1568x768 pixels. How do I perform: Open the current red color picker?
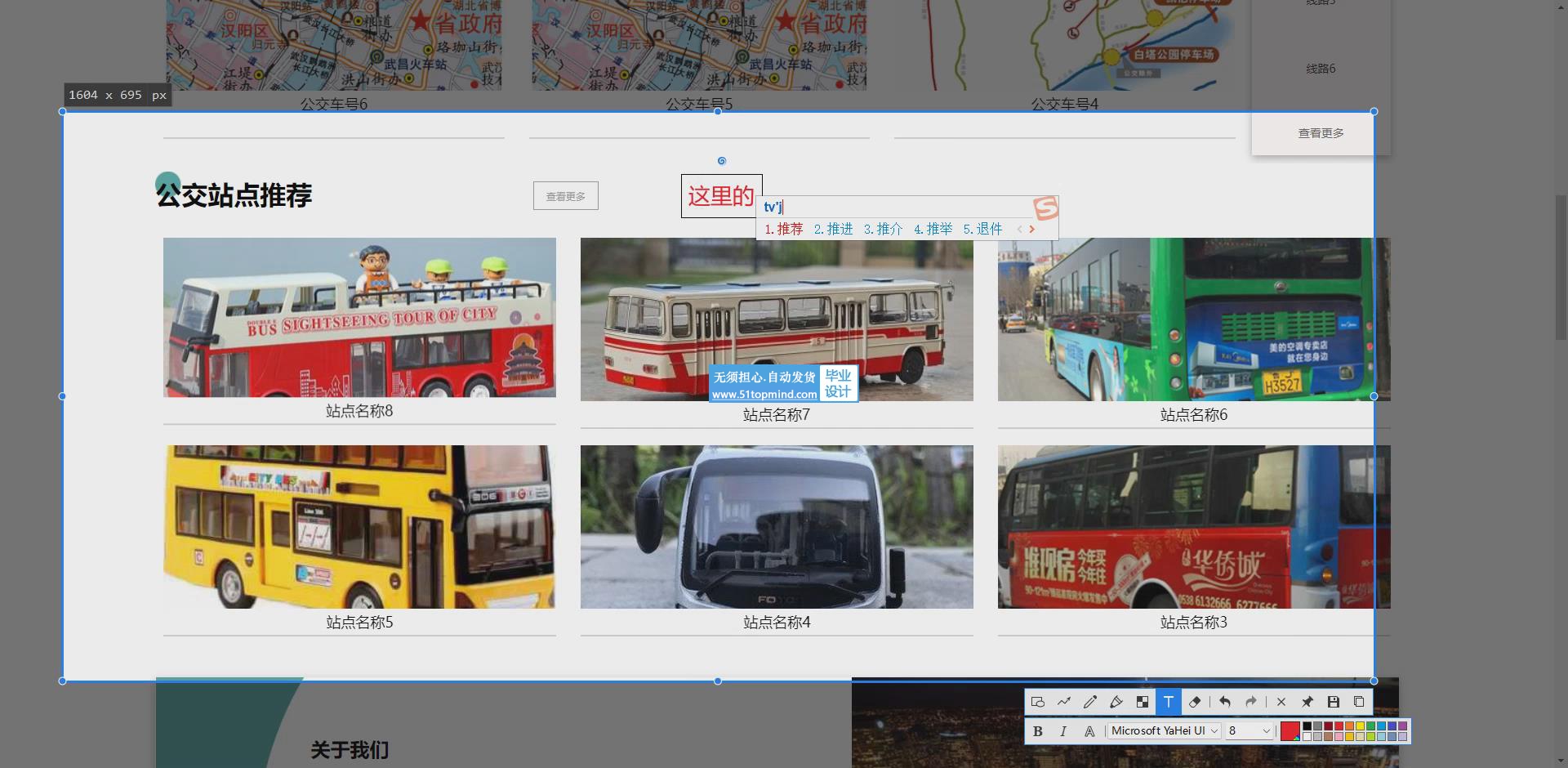pyautogui.click(x=1290, y=731)
